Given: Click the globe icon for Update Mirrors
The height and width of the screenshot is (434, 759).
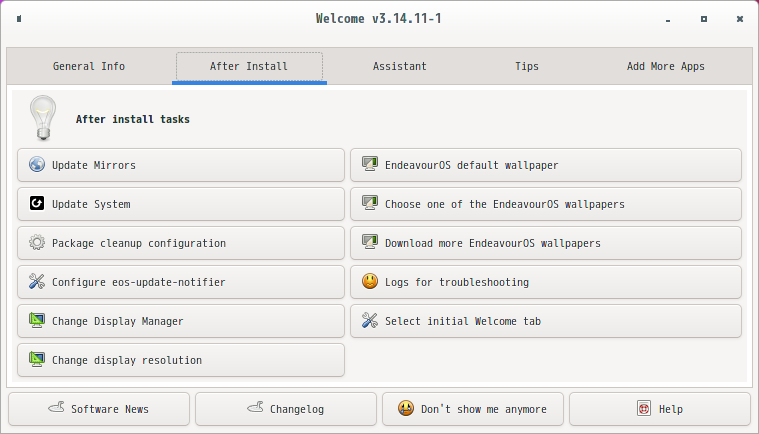Looking at the screenshot, I should (x=37, y=165).
